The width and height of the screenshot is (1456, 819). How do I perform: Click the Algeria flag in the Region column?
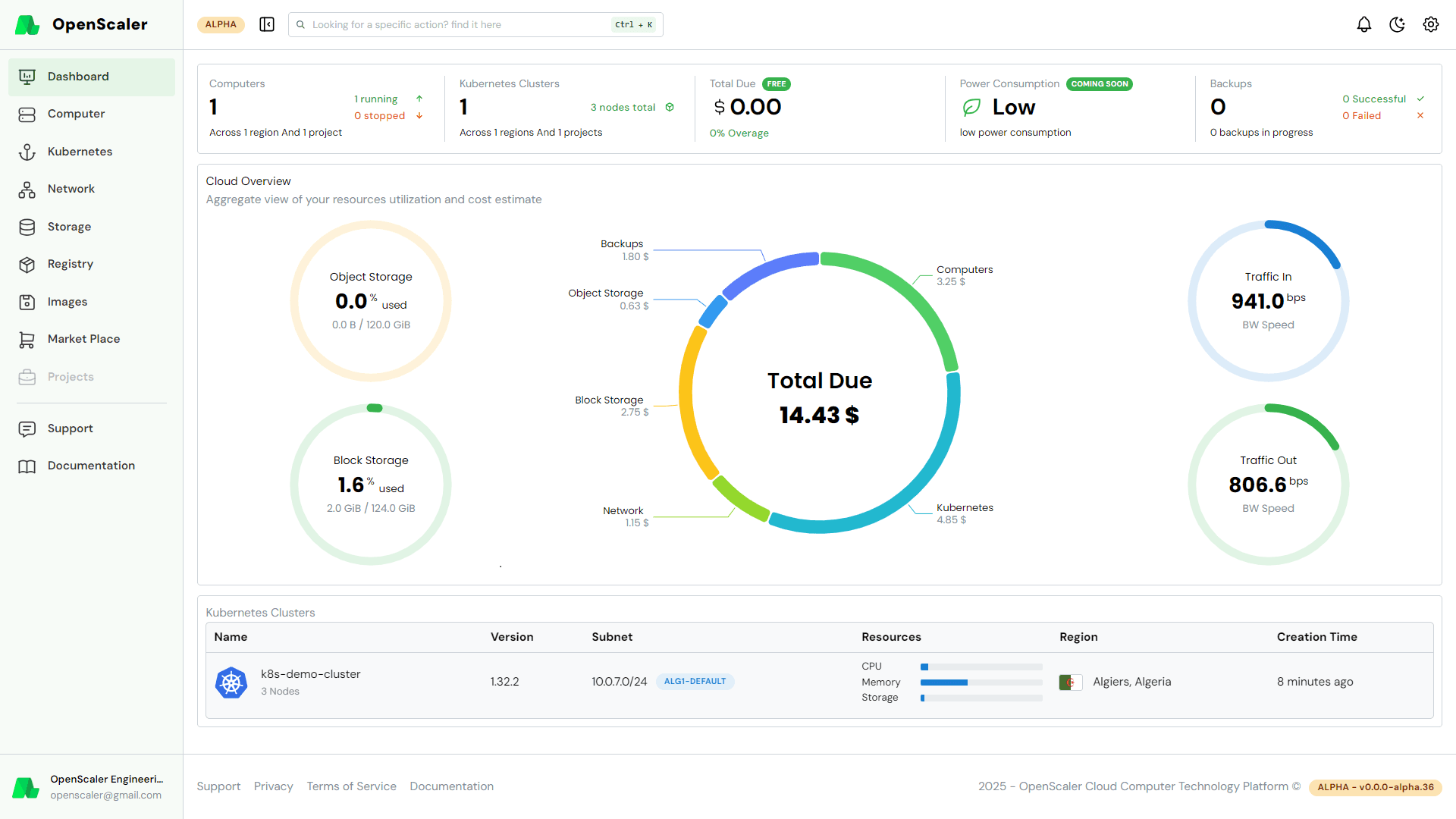(1071, 682)
